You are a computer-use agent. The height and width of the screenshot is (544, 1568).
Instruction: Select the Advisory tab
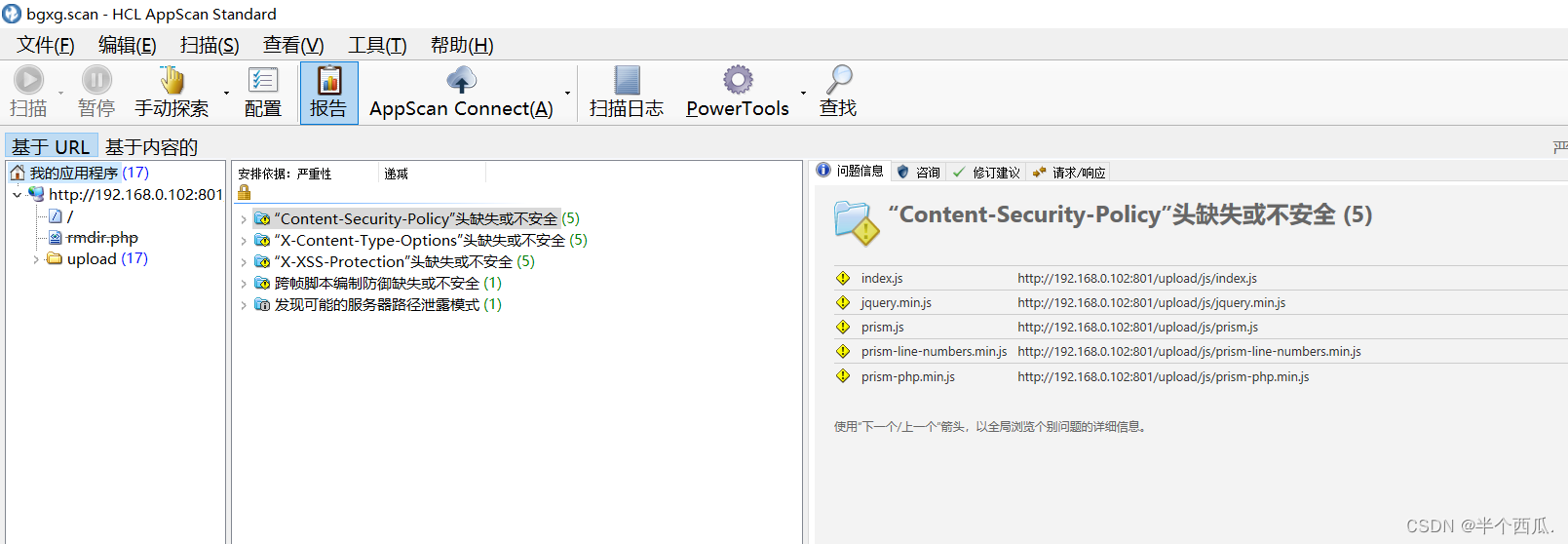[x=918, y=172]
